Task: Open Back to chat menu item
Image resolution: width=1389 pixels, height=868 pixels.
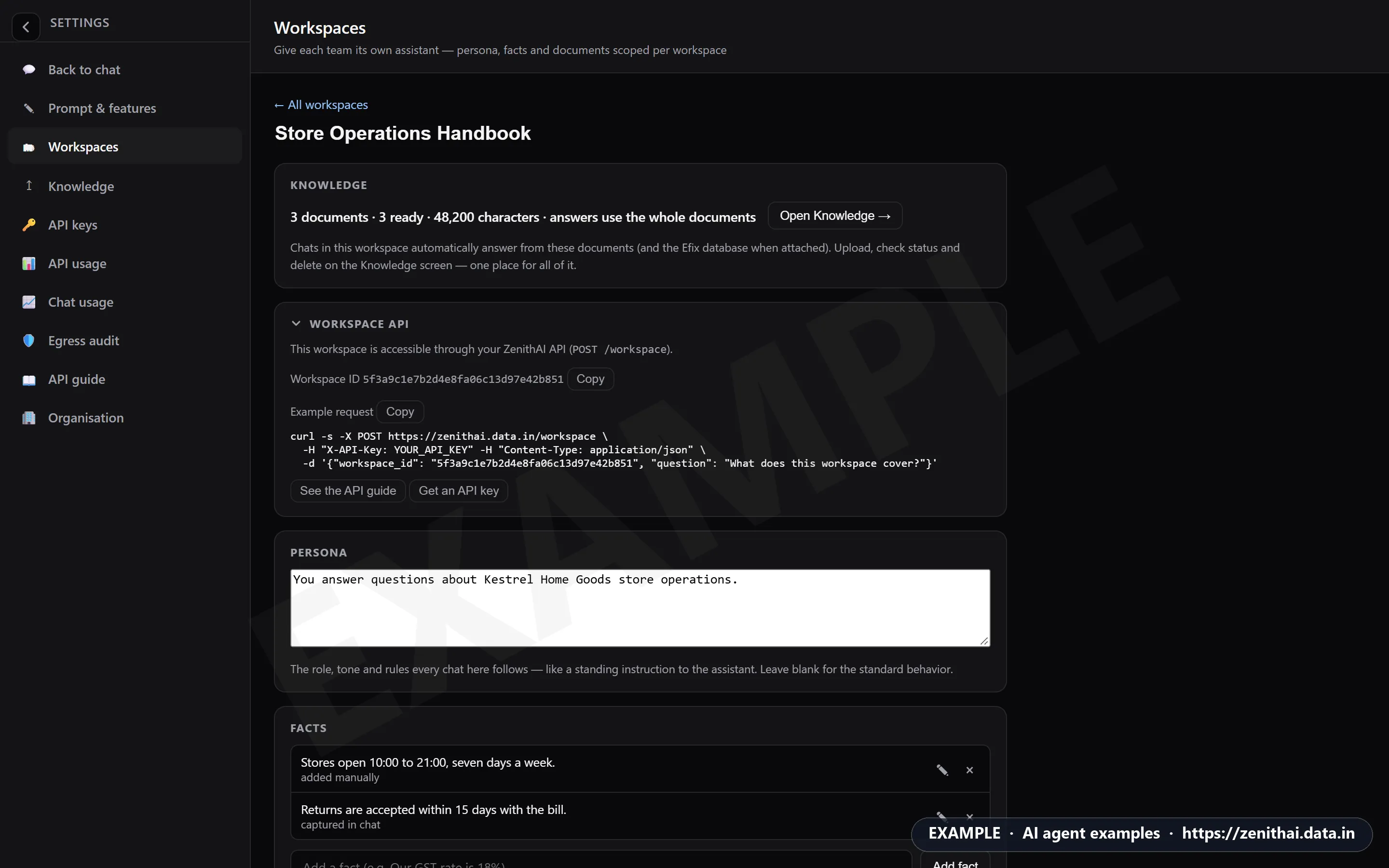Action: (x=125, y=69)
